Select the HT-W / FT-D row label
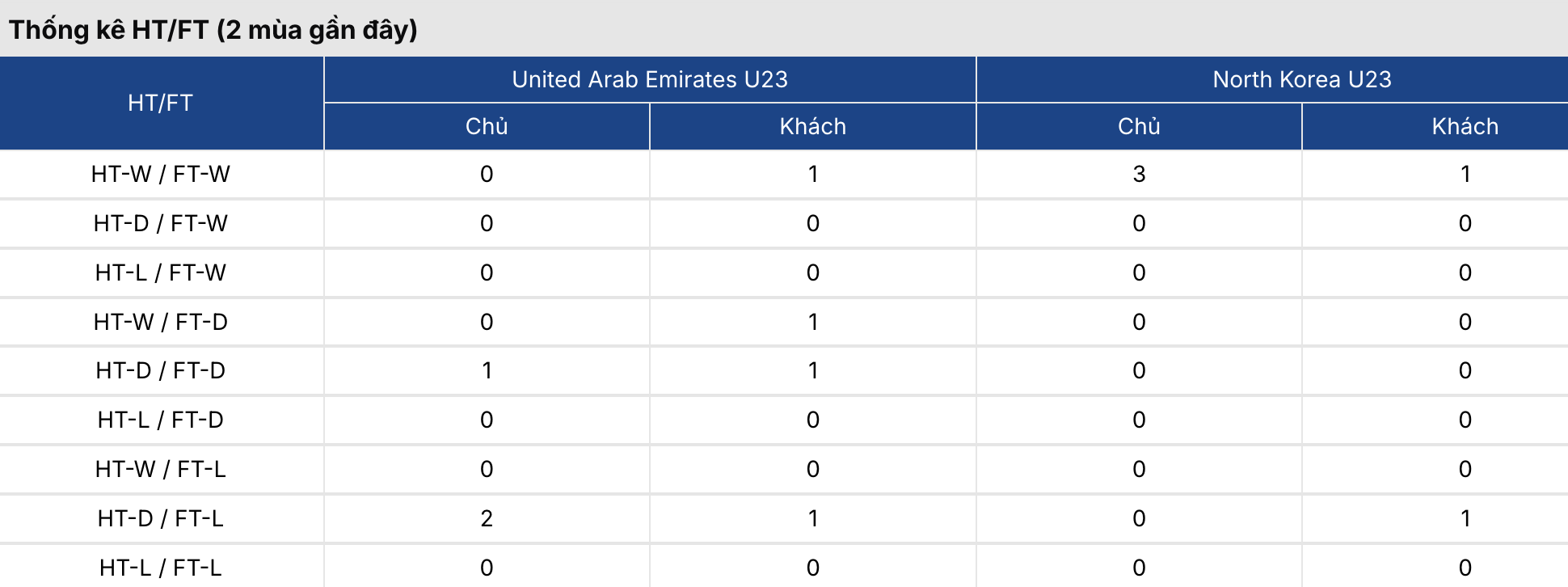The image size is (1568, 587). click(x=161, y=322)
